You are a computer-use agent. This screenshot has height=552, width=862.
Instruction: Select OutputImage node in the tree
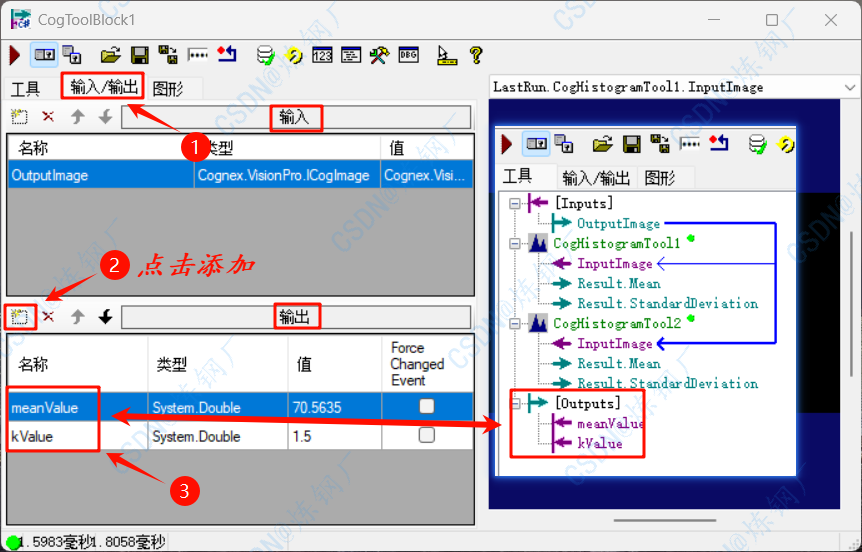pos(618,223)
